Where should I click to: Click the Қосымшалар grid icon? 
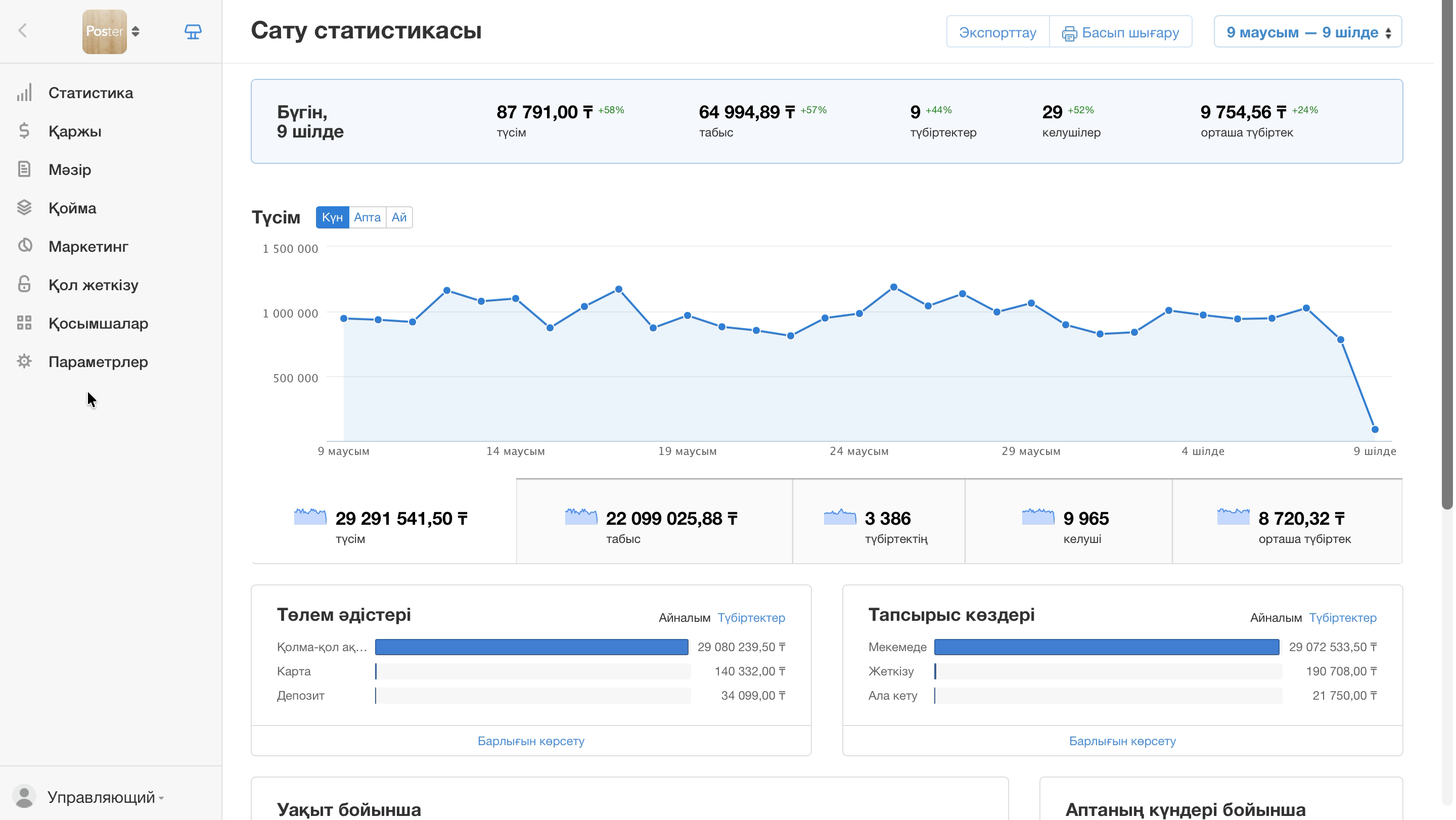pos(24,323)
